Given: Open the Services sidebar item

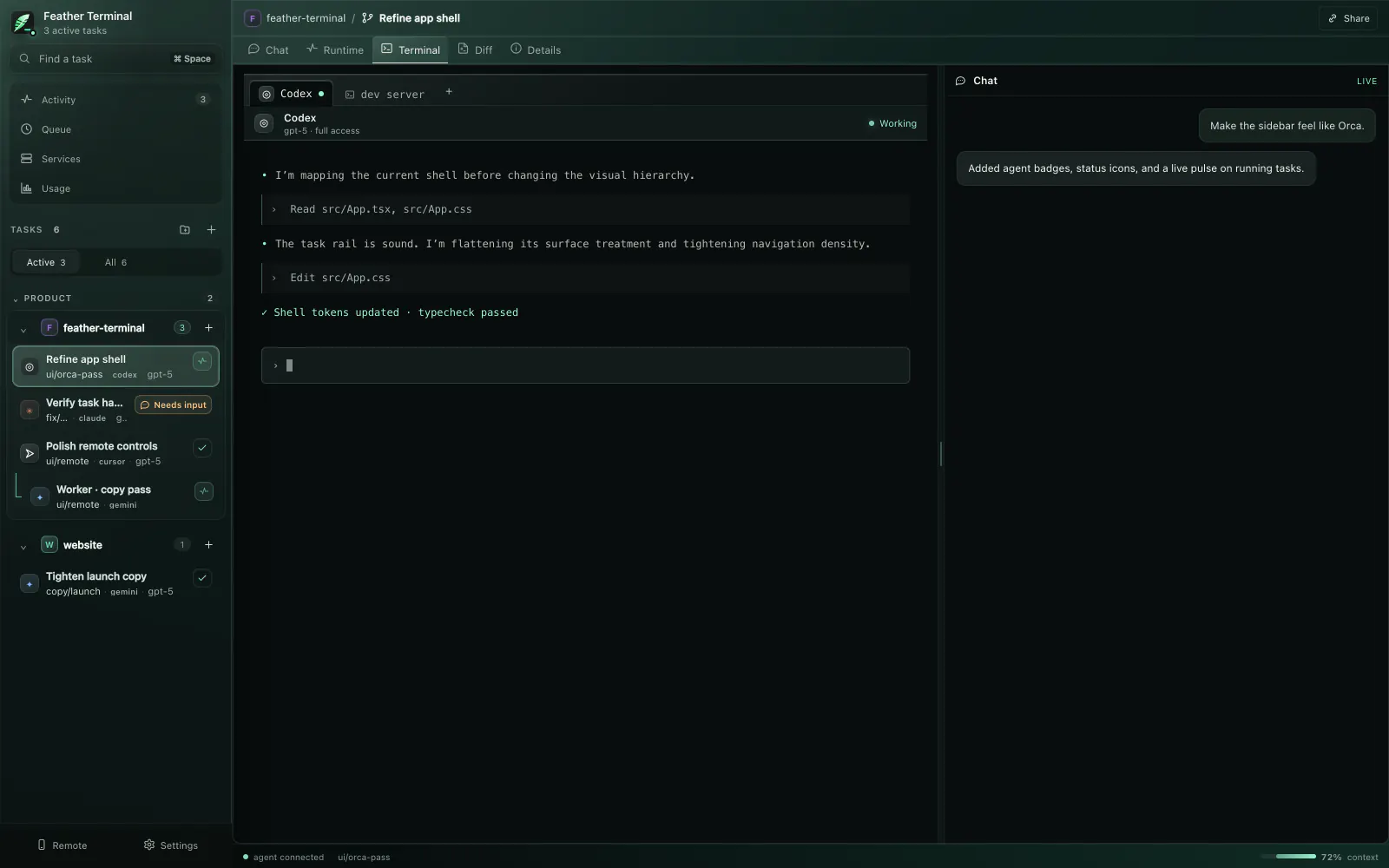Looking at the screenshot, I should pyautogui.click(x=115, y=159).
